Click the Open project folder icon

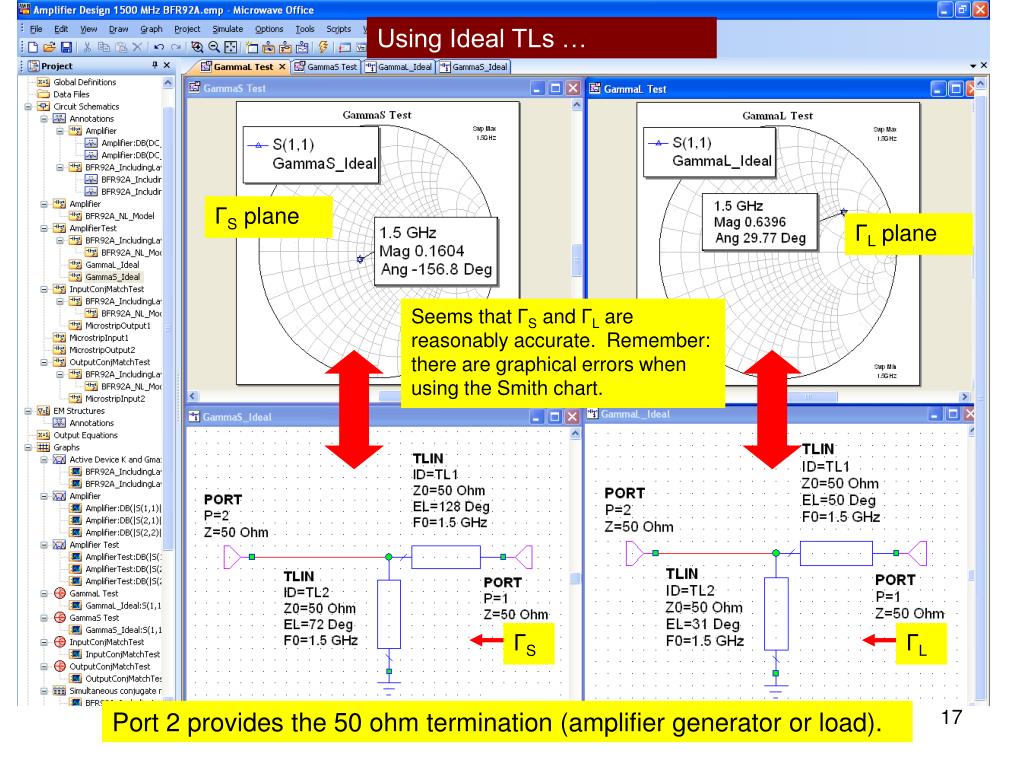pyautogui.click(x=49, y=47)
